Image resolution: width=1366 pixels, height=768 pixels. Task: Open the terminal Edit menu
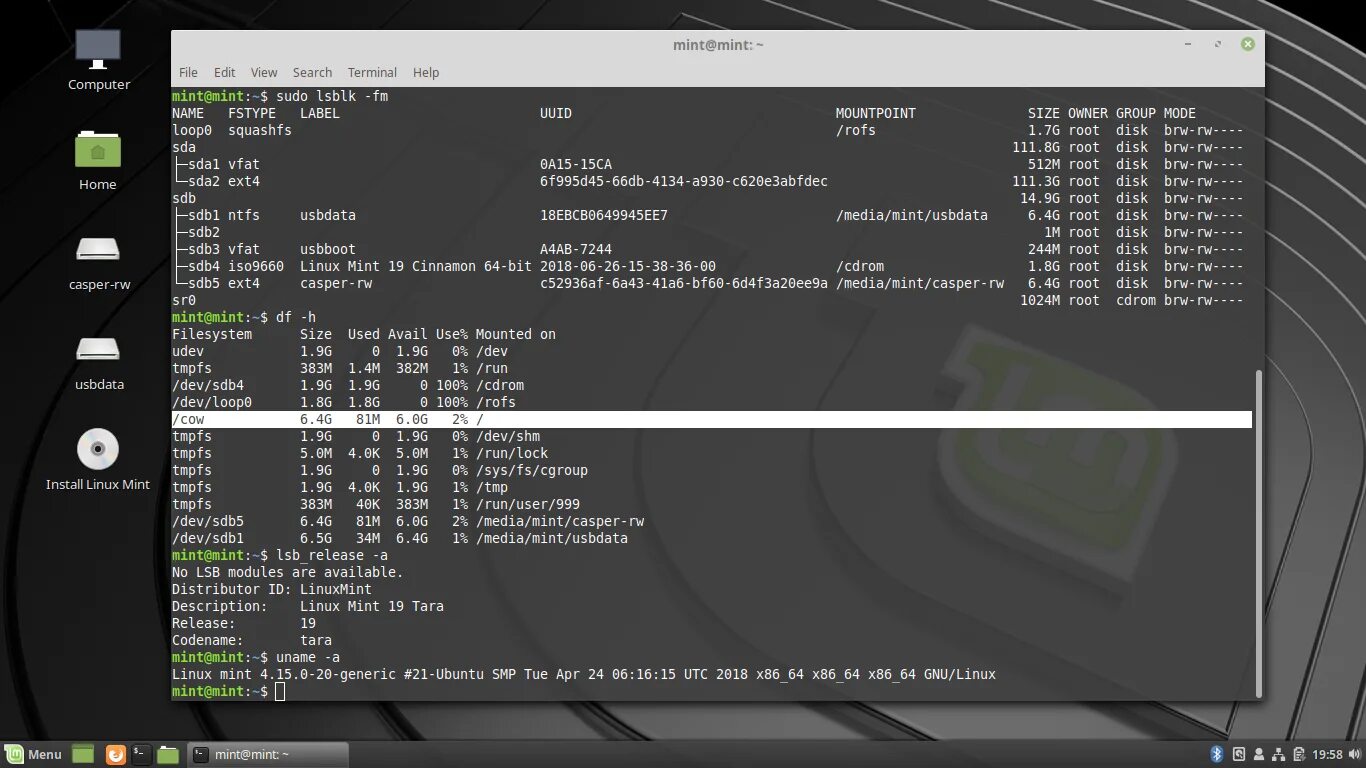tap(225, 72)
